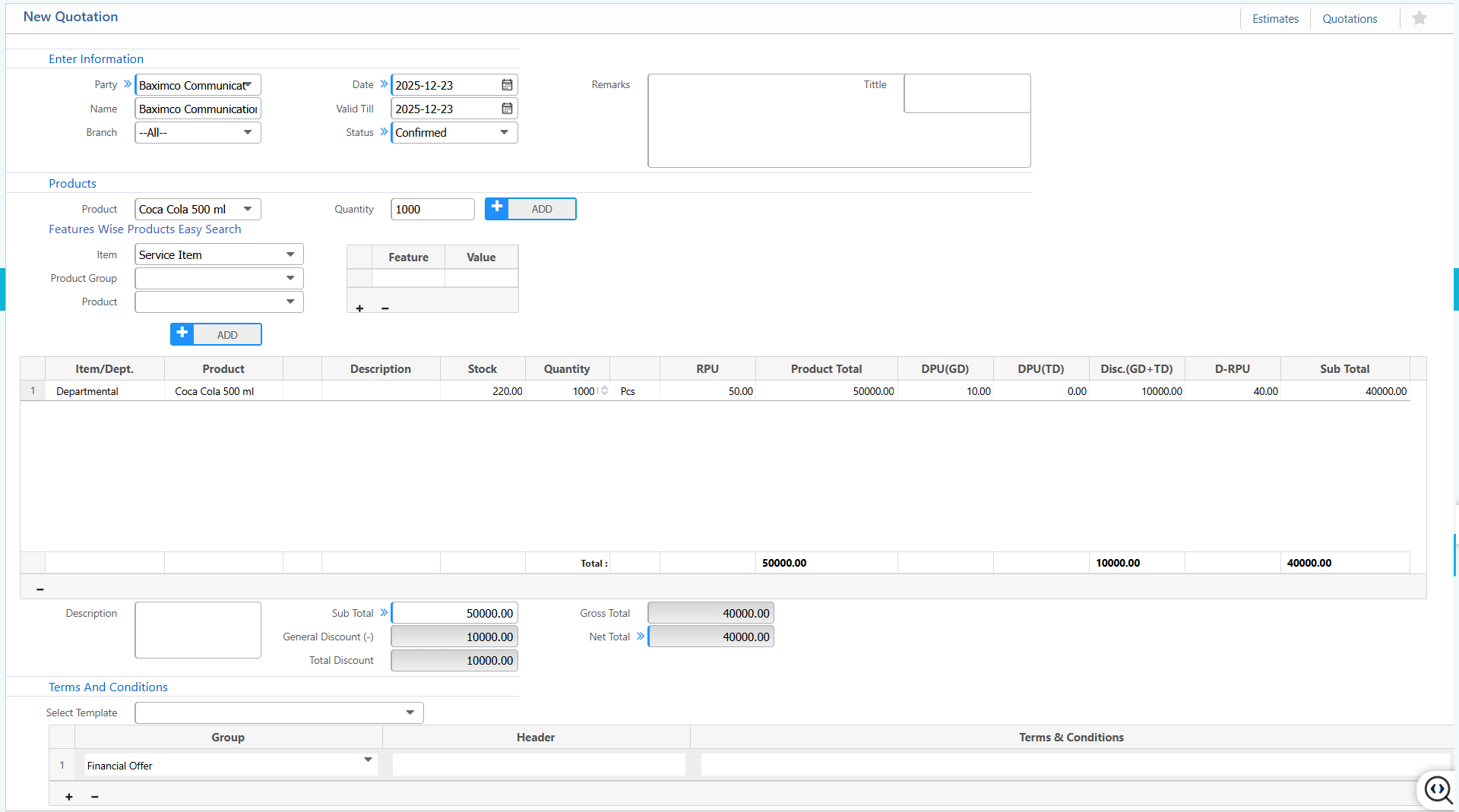Click ADD button under Features search
Image resolution: width=1459 pixels, height=812 pixels.
click(x=216, y=334)
